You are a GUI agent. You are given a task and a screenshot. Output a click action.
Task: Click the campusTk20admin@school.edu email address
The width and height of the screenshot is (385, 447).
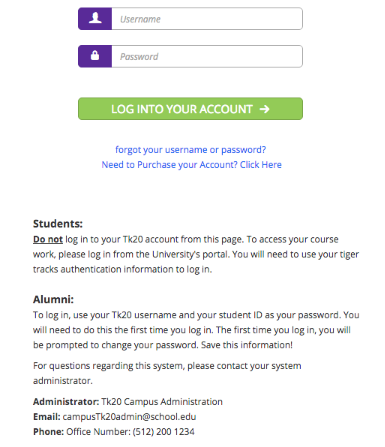pos(129,417)
